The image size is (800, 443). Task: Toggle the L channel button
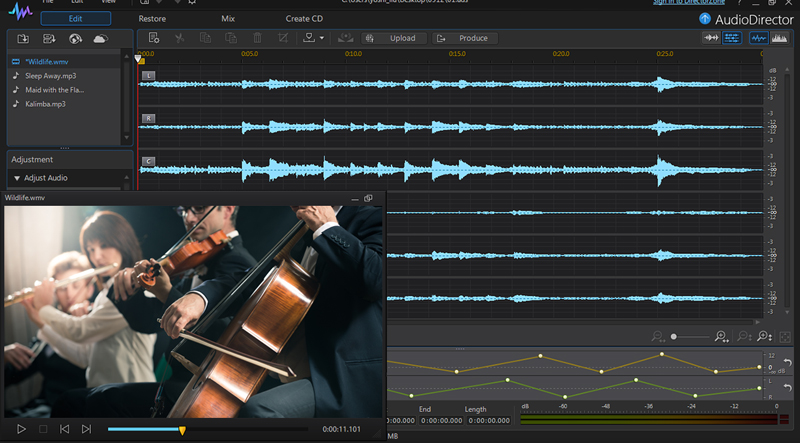(x=148, y=76)
